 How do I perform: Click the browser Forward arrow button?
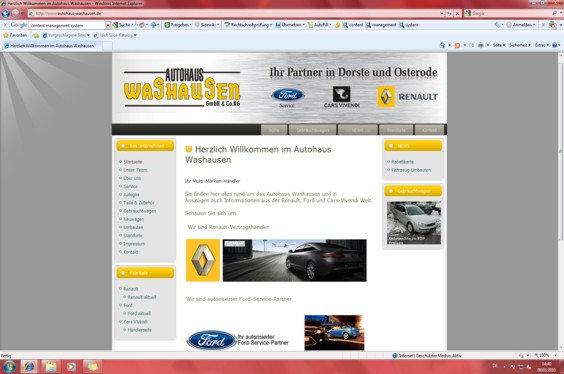(x=15, y=13)
